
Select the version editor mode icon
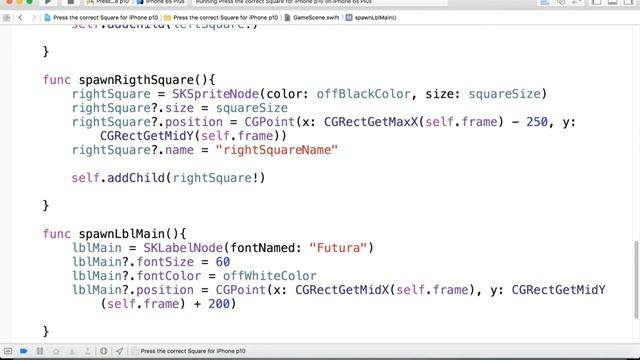pyautogui.click(x=577, y=2)
